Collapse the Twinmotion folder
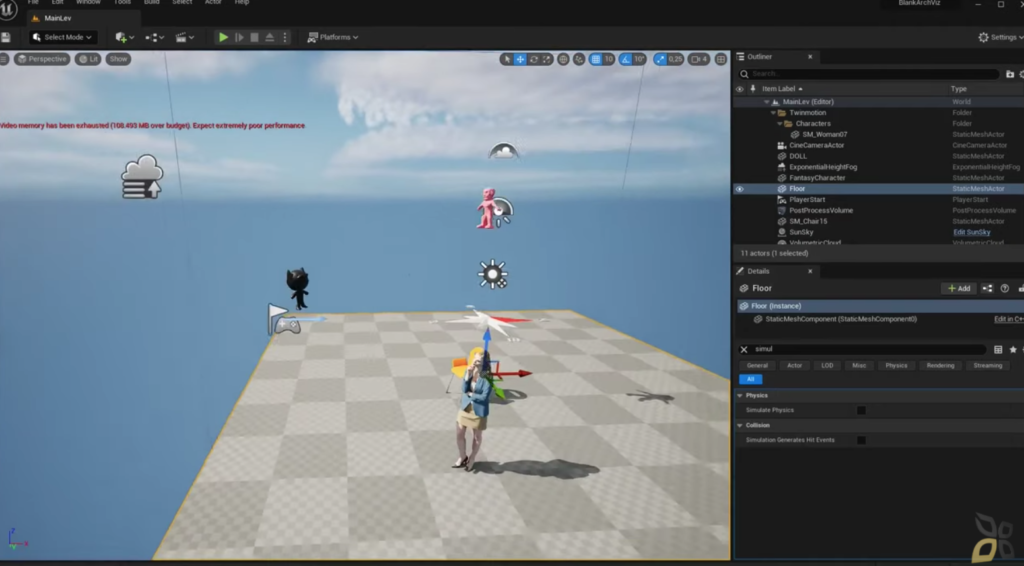The image size is (1024, 566). (x=773, y=113)
